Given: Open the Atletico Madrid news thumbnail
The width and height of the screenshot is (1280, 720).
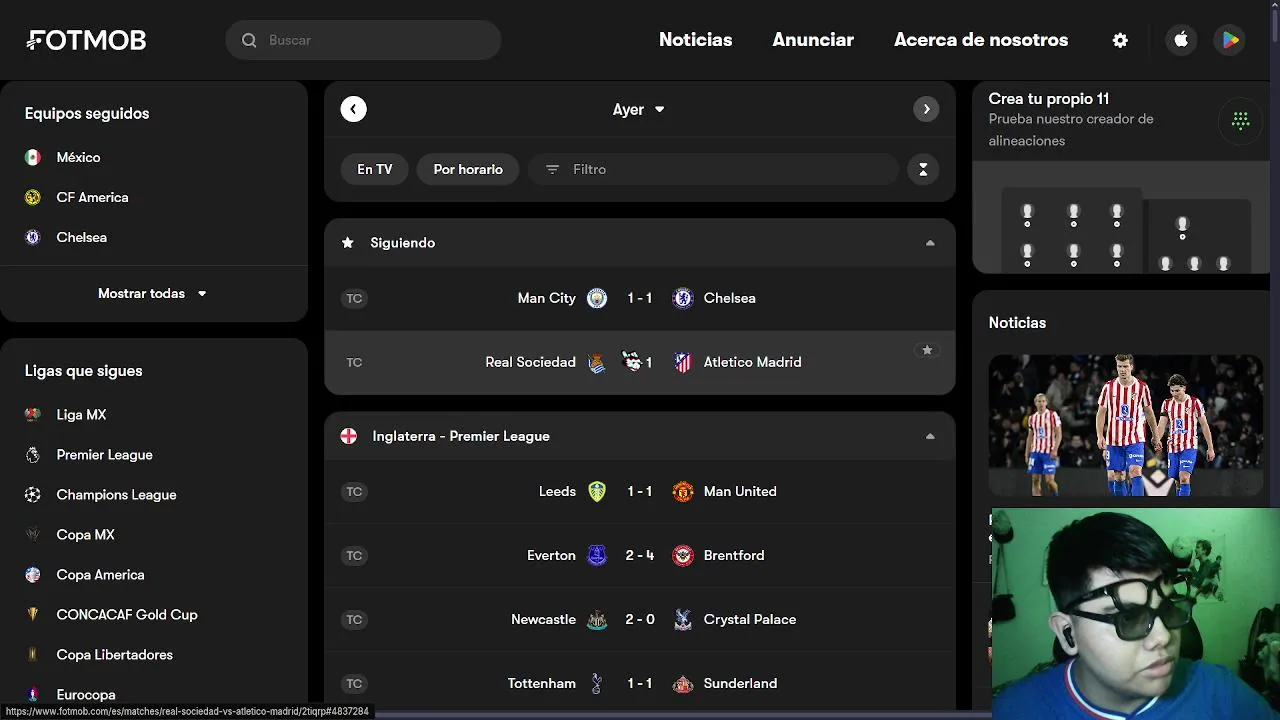Looking at the screenshot, I should (x=1125, y=425).
